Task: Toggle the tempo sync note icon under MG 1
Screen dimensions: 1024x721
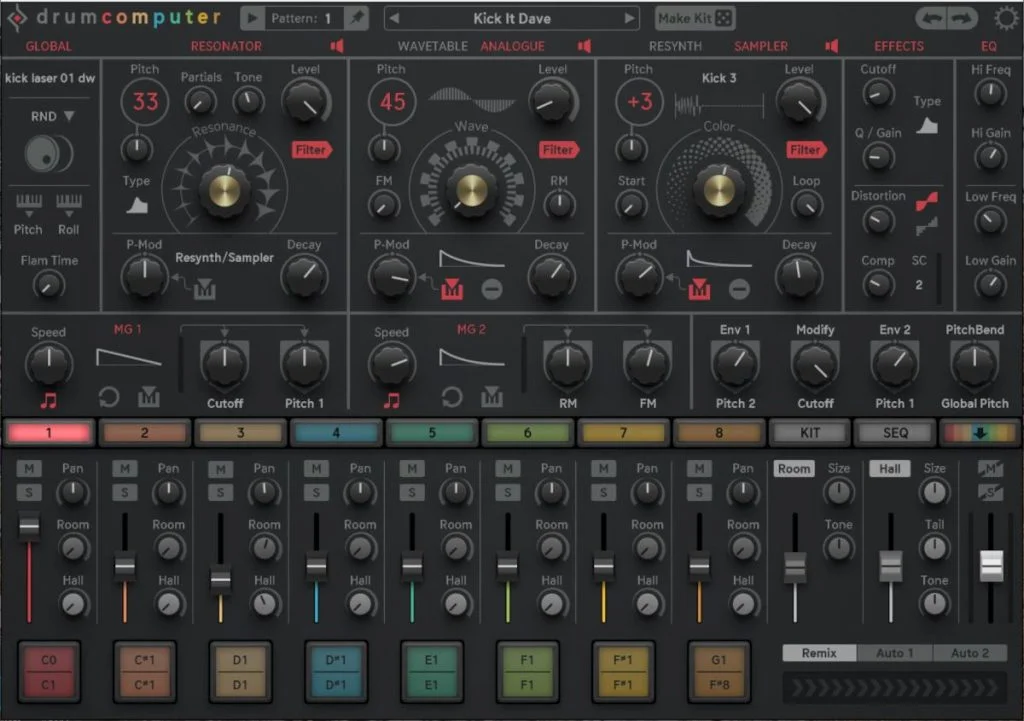Action: tap(48, 400)
